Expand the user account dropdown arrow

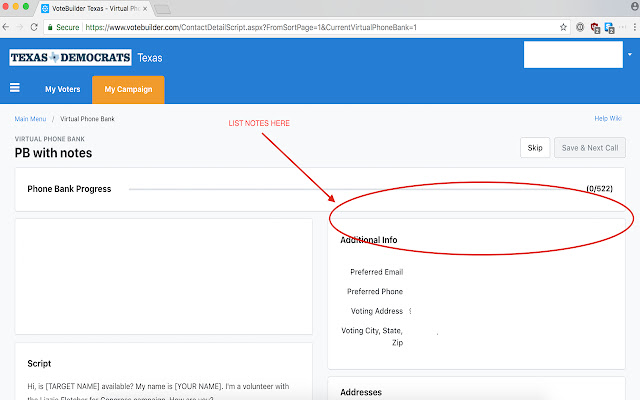point(630,54)
